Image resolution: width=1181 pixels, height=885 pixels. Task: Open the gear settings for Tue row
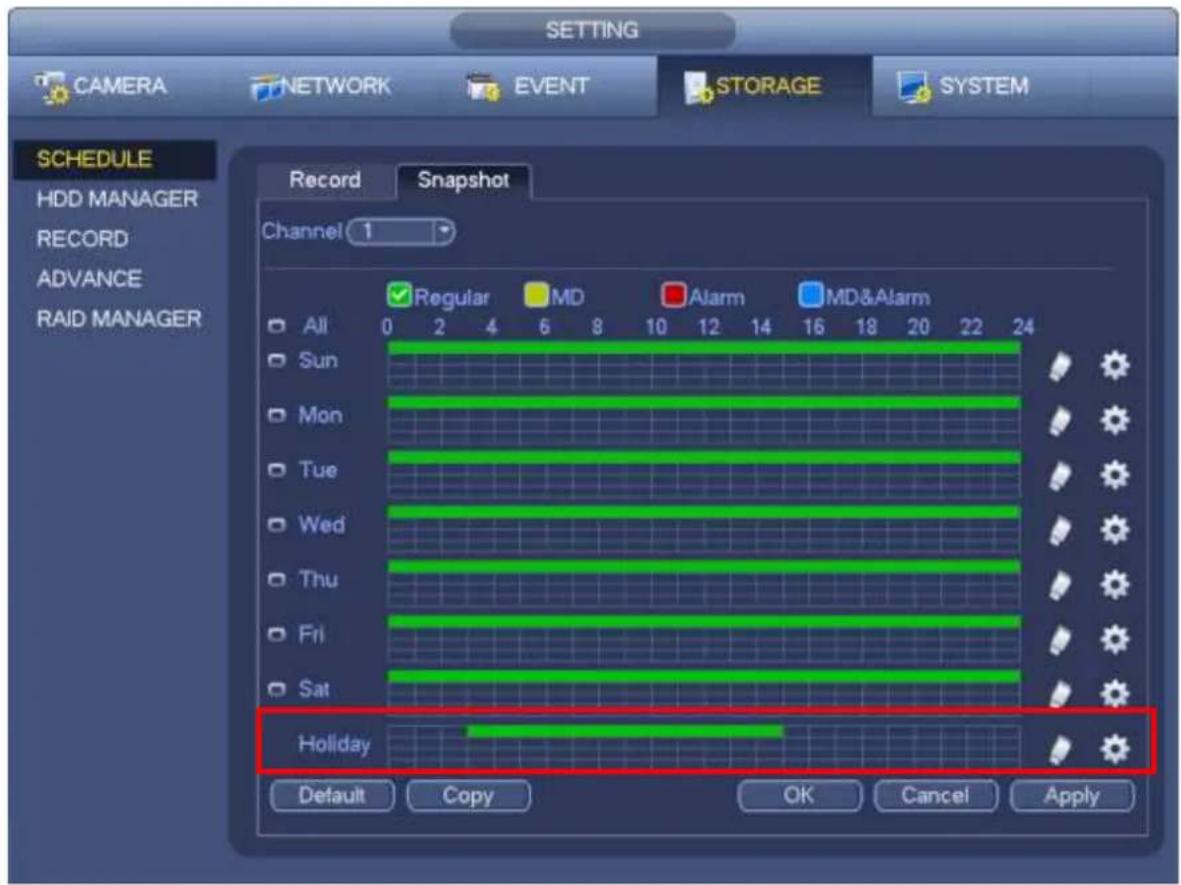1115,475
